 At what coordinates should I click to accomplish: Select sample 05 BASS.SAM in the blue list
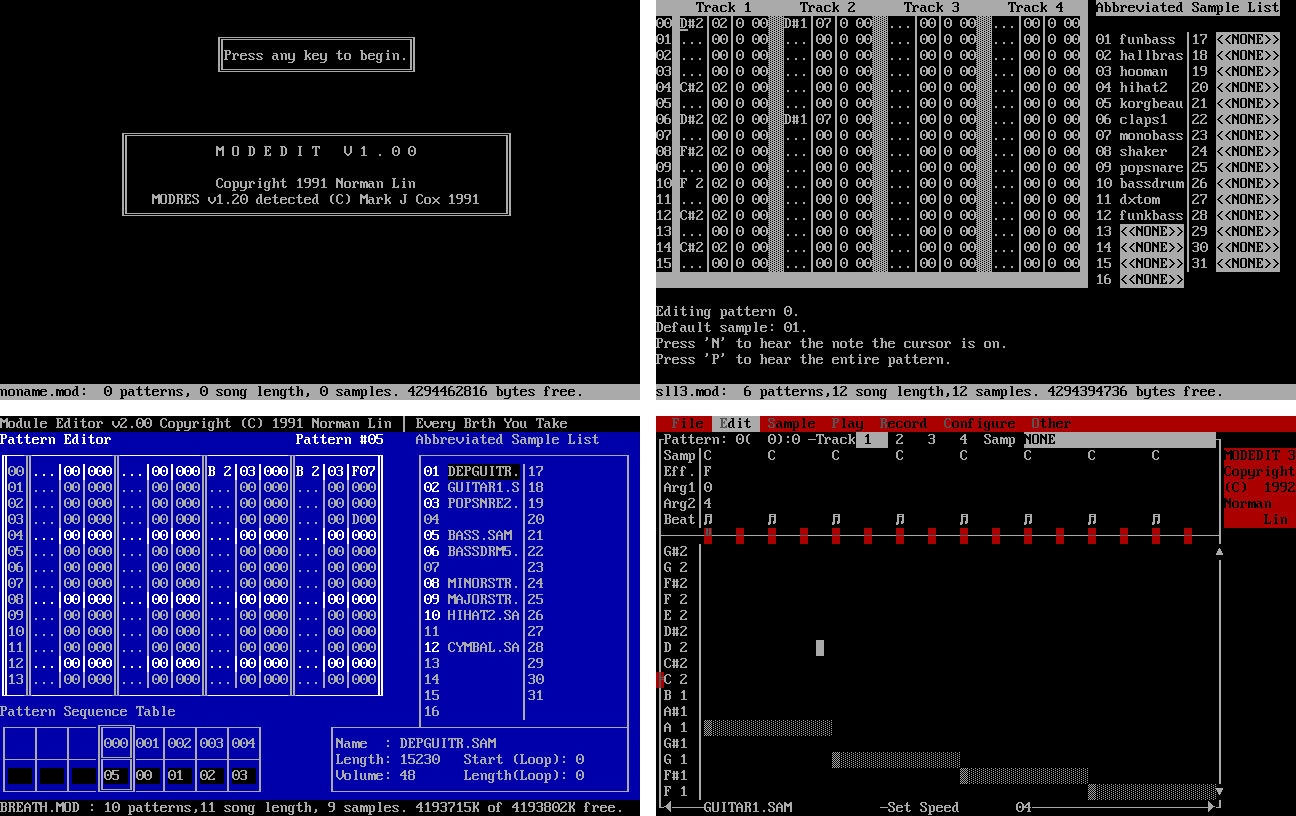tap(468, 535)
